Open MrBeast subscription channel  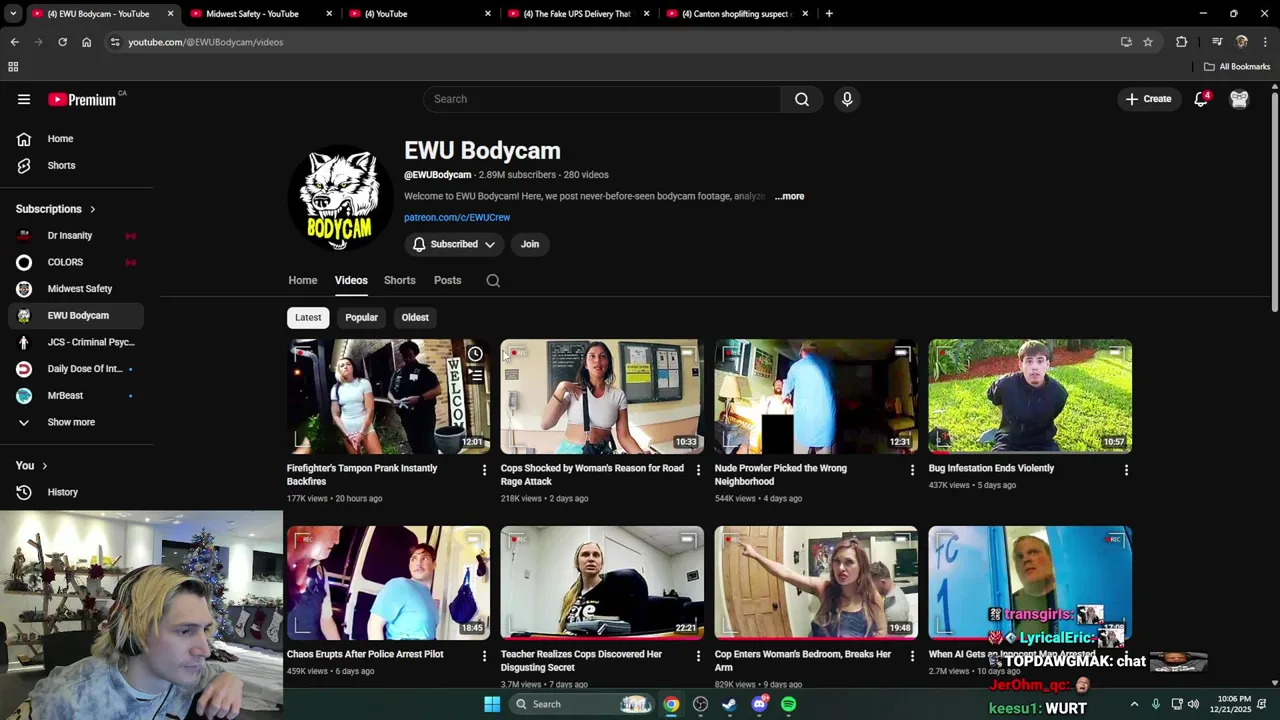(76, 396)
